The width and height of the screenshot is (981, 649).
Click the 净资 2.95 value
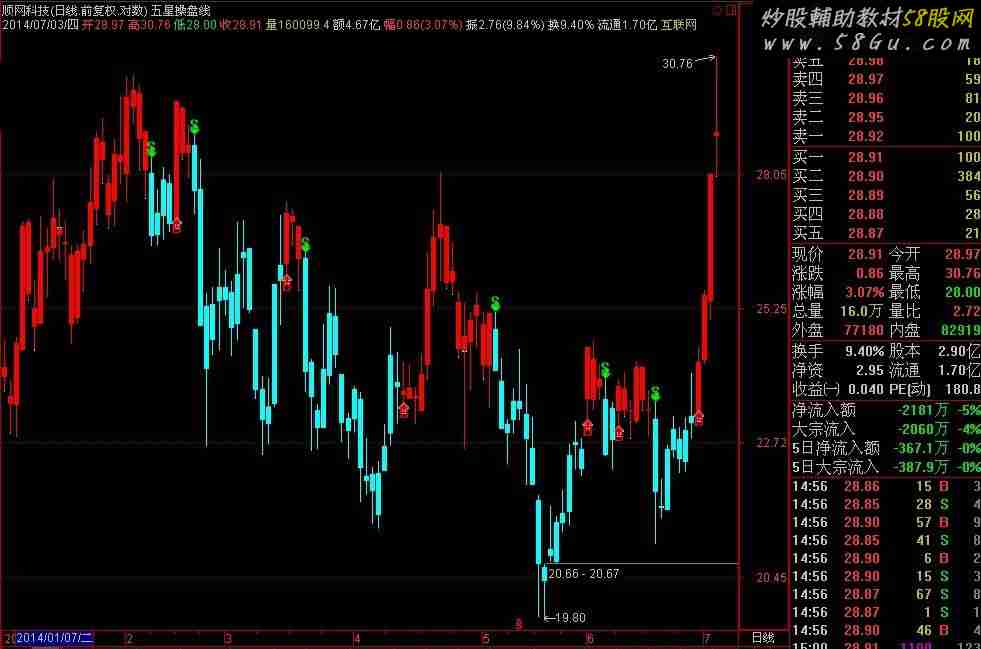coord(870,370)
